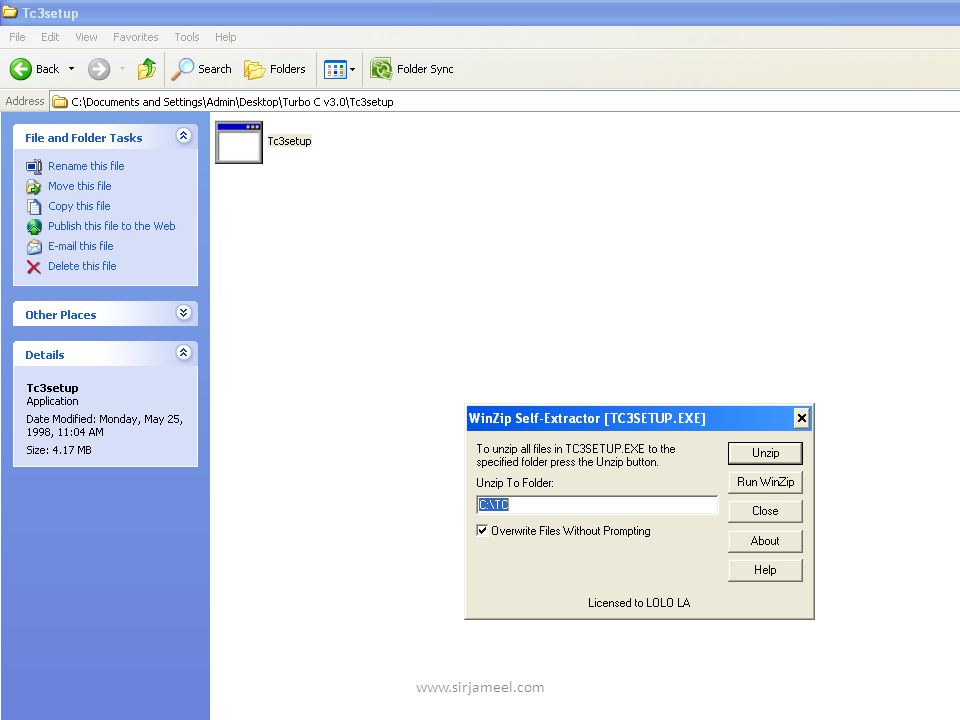Click Delete this file link
This screenshot has height=720, width=960.
click(82, 266)
